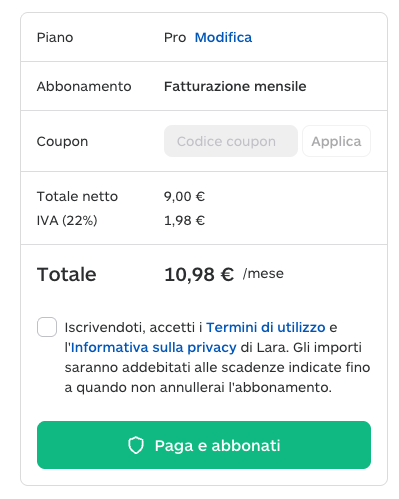
Task: Click the Coupon row label
Action: pos(62,141)
